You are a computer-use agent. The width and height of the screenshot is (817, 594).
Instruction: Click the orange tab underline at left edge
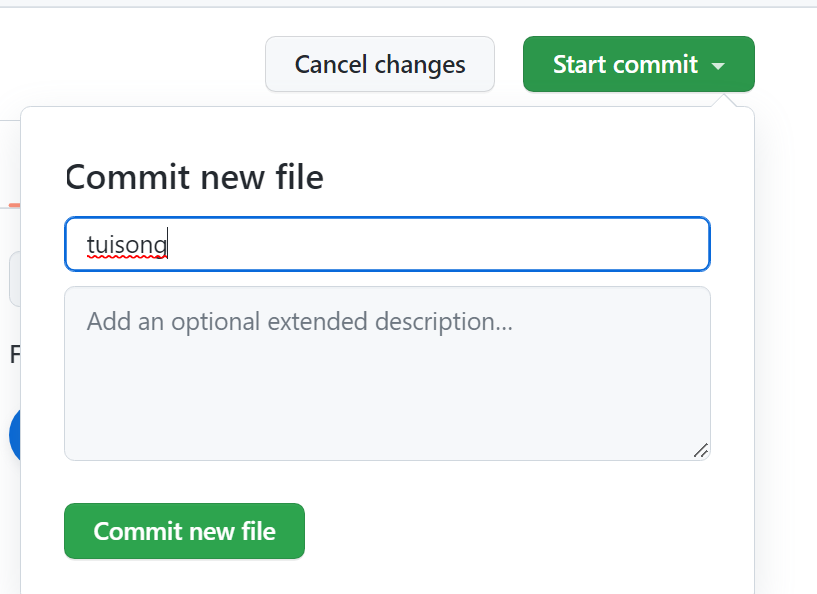point(14,205)
